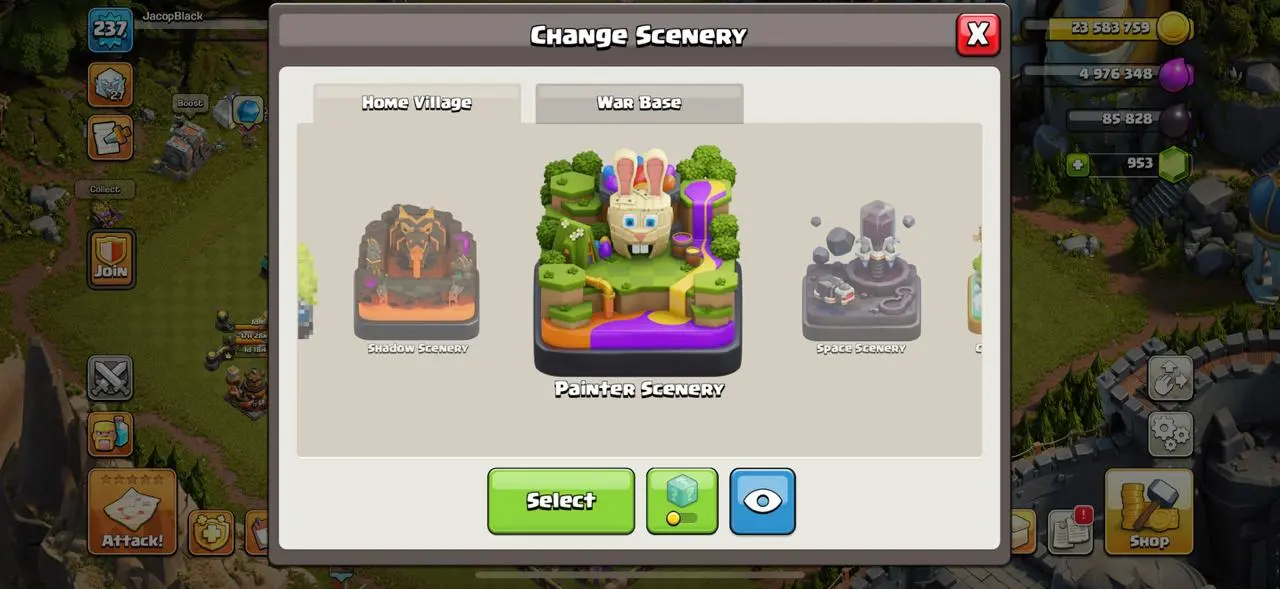
Task: Open the crossed swords battle log icon
Action: [110, 379]
